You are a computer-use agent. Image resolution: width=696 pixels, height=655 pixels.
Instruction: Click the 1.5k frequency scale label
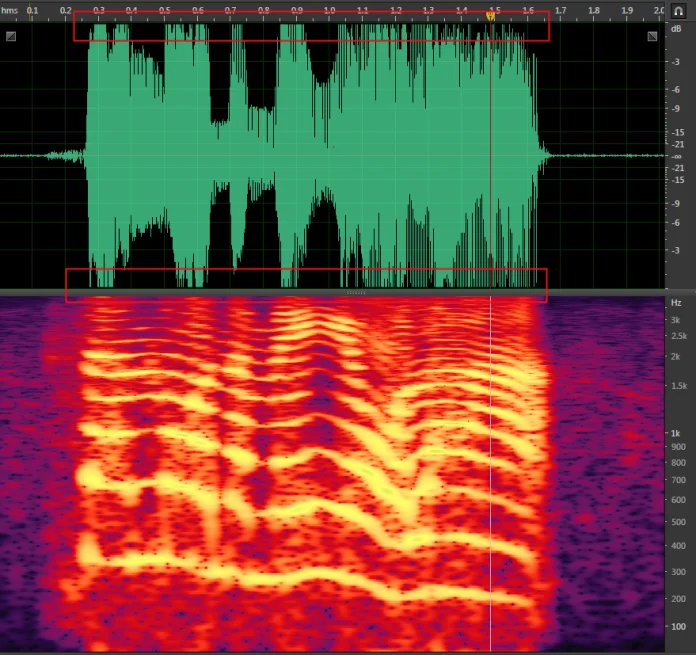click(x=679, y=386)
